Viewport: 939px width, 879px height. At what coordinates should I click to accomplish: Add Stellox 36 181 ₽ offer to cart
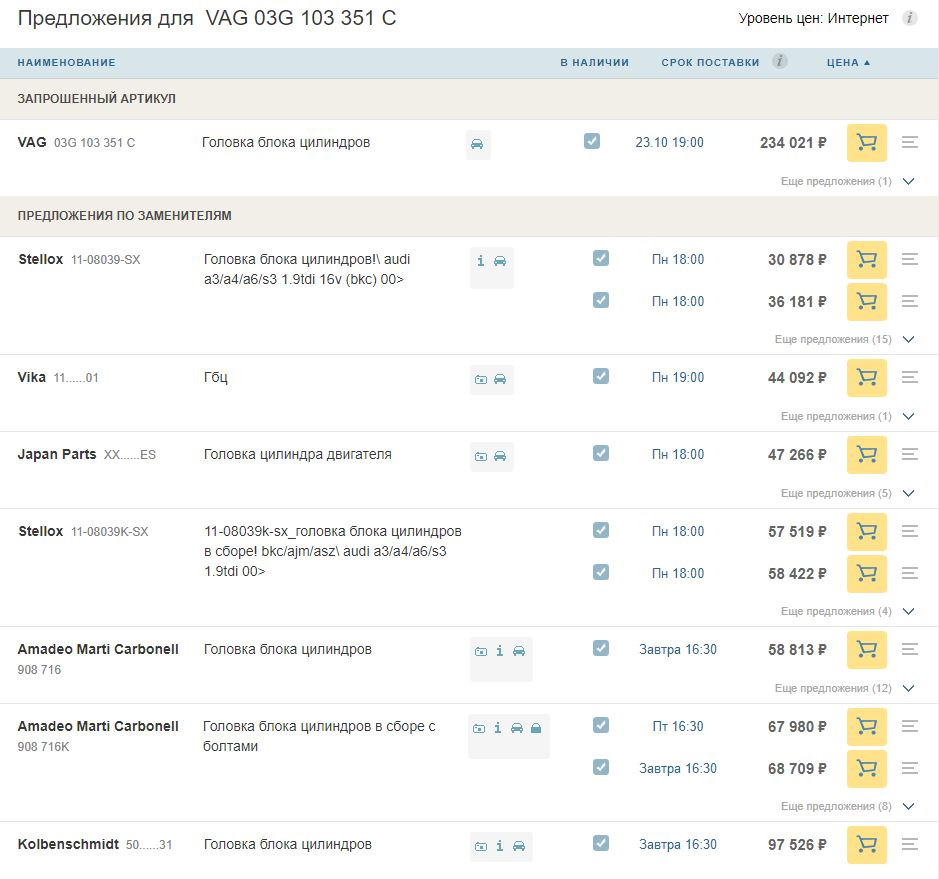[x=867, y=301]
